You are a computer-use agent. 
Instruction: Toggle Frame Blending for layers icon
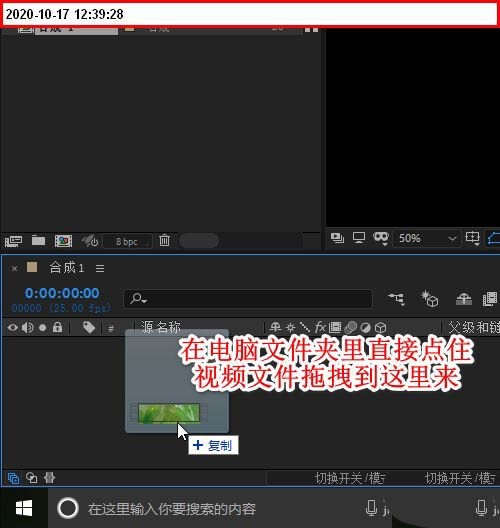pos(490,299)
